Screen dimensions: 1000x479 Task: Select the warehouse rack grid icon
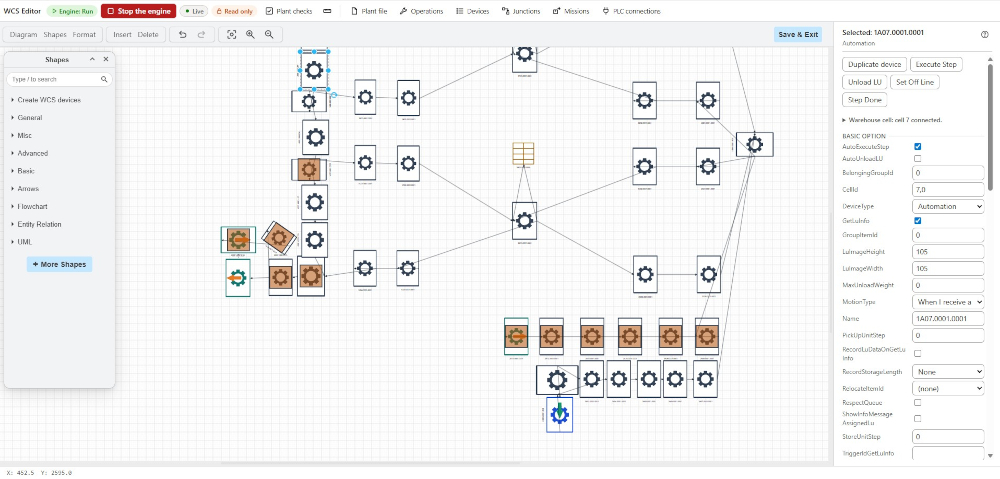tap(523, 153)
